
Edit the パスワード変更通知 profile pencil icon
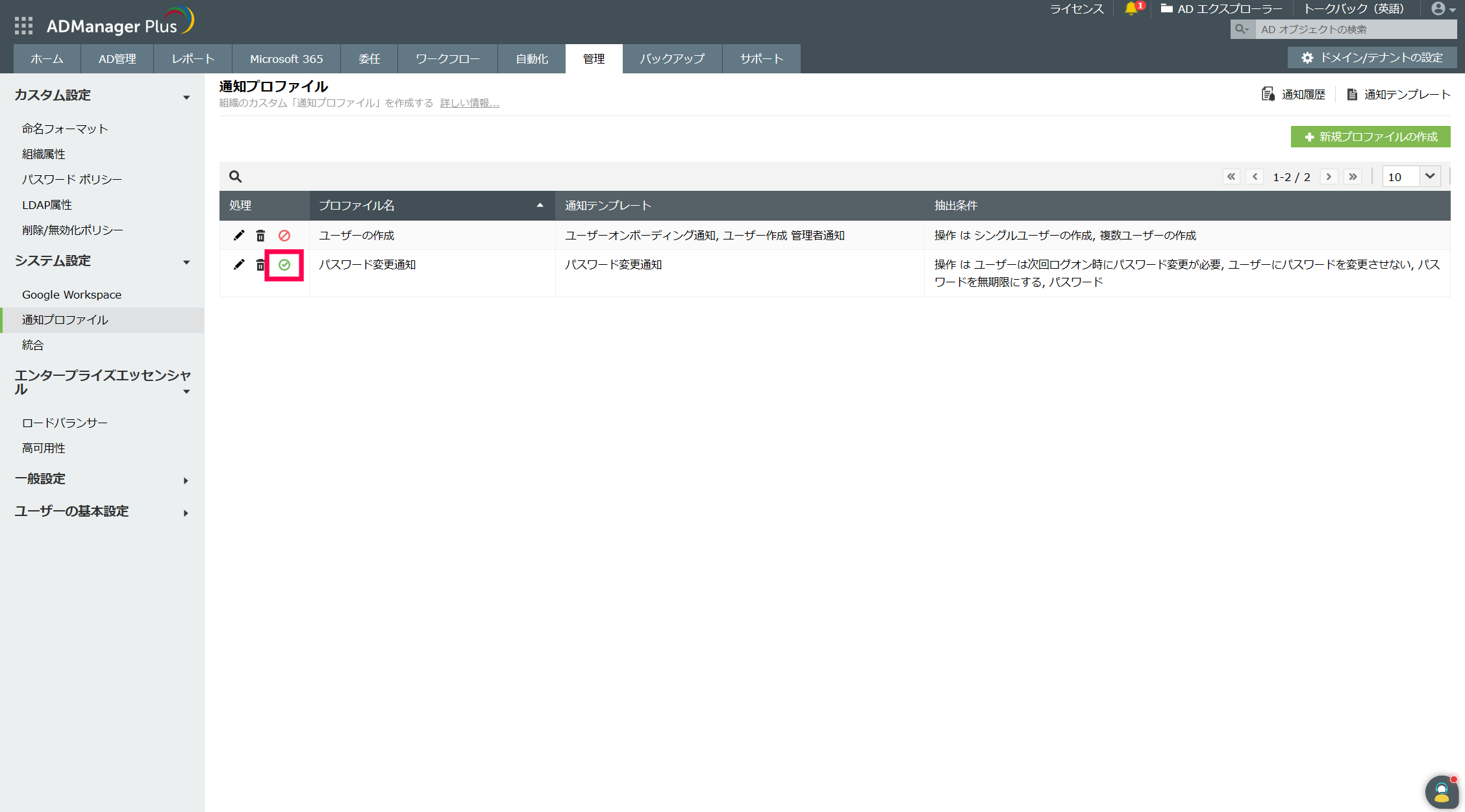239,265
